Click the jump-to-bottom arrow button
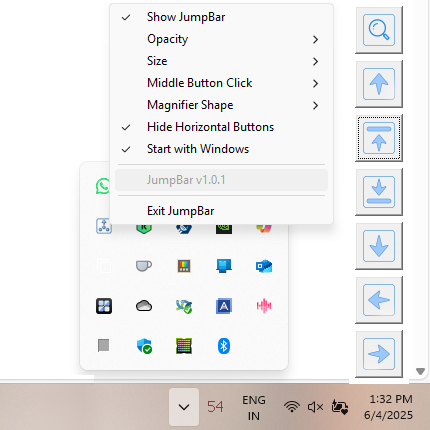The height and width of the screenshot is (430, 430). [379, 192]
